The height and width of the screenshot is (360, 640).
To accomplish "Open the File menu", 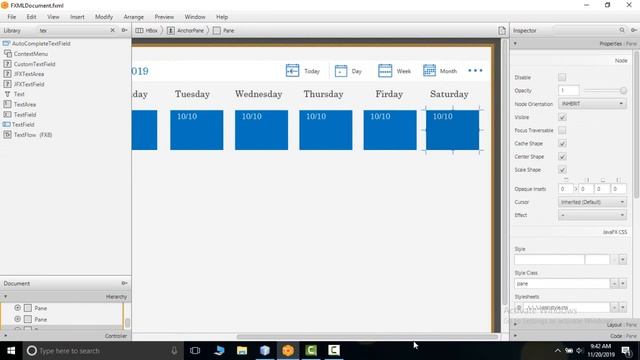I will pyautogui.click(x=12, y=17).
